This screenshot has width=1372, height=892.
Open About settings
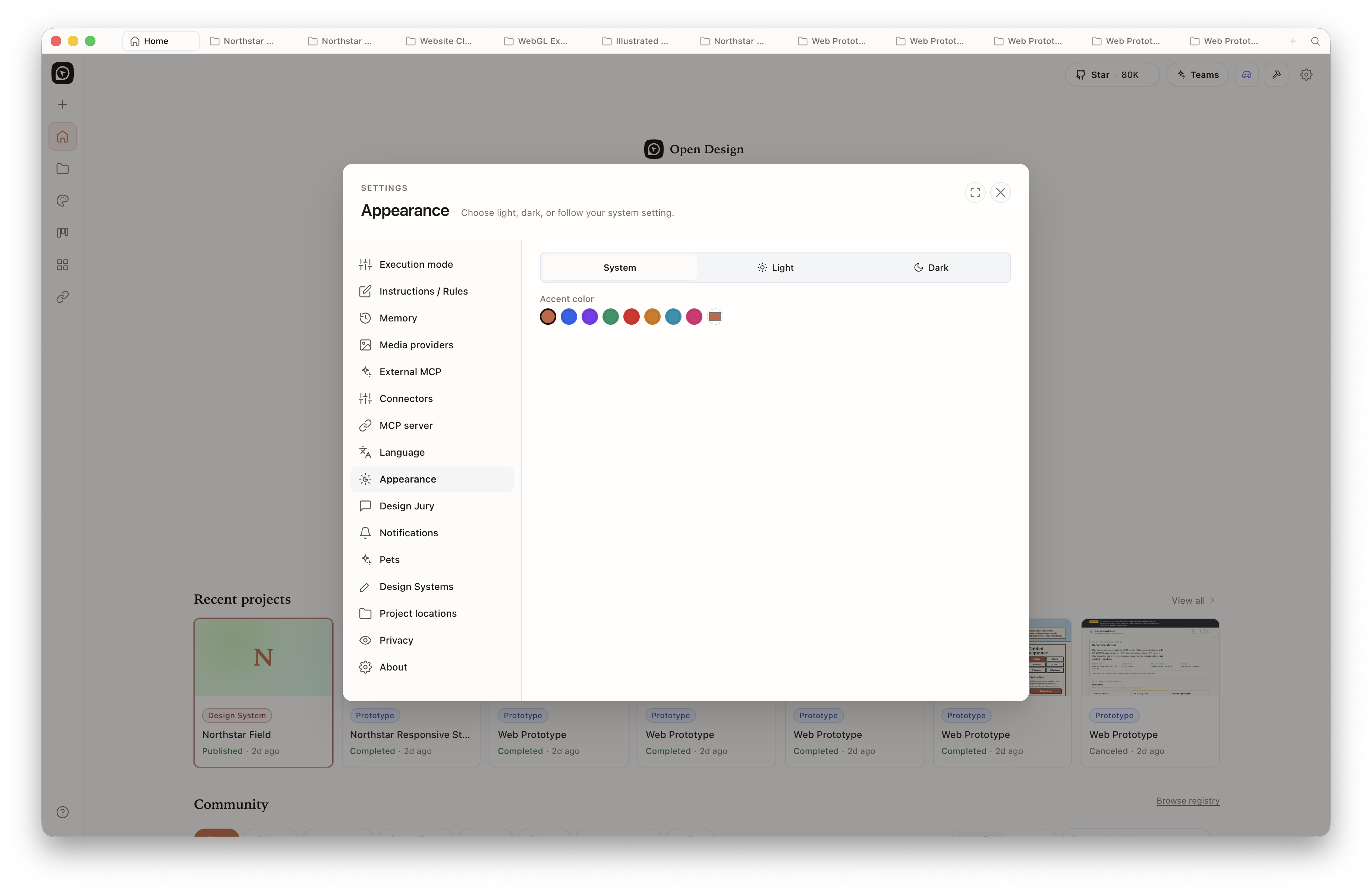pos(432,667)
